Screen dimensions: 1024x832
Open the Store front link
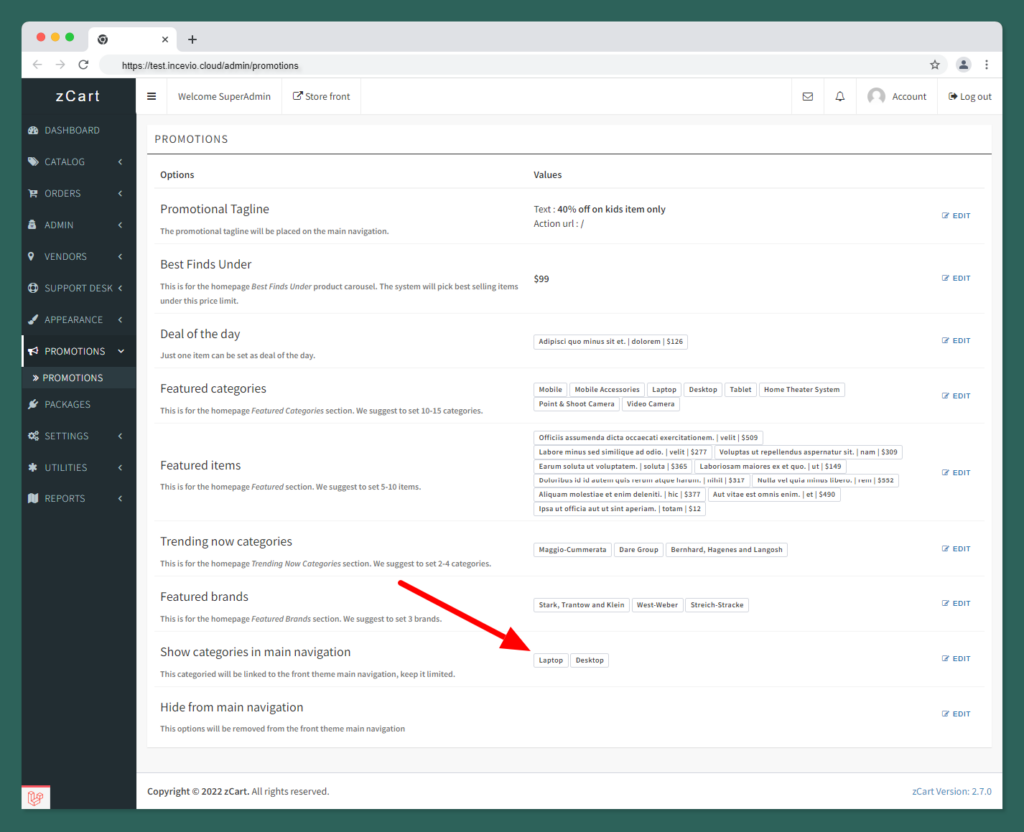click(x=321, y=97)
